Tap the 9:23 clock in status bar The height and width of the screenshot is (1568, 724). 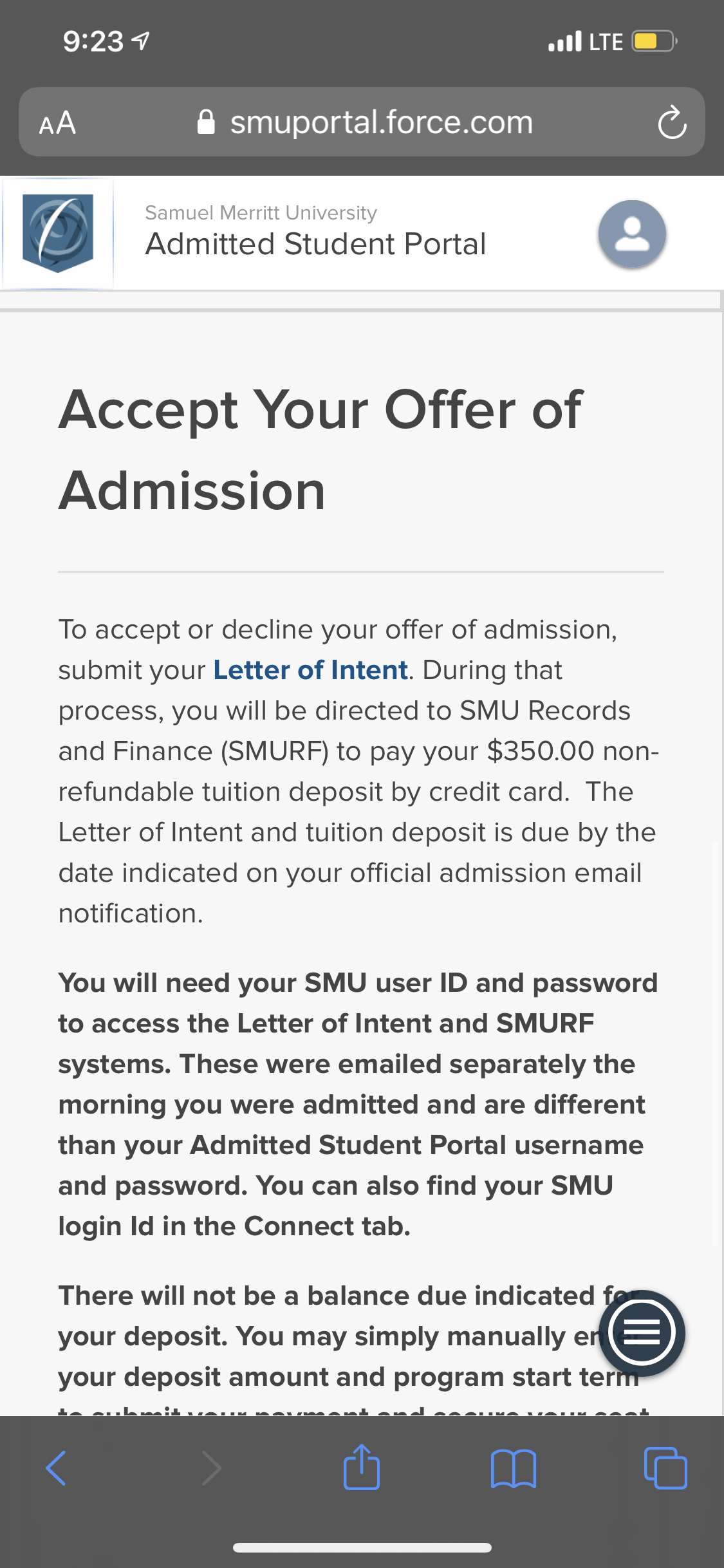pos(93,42)
